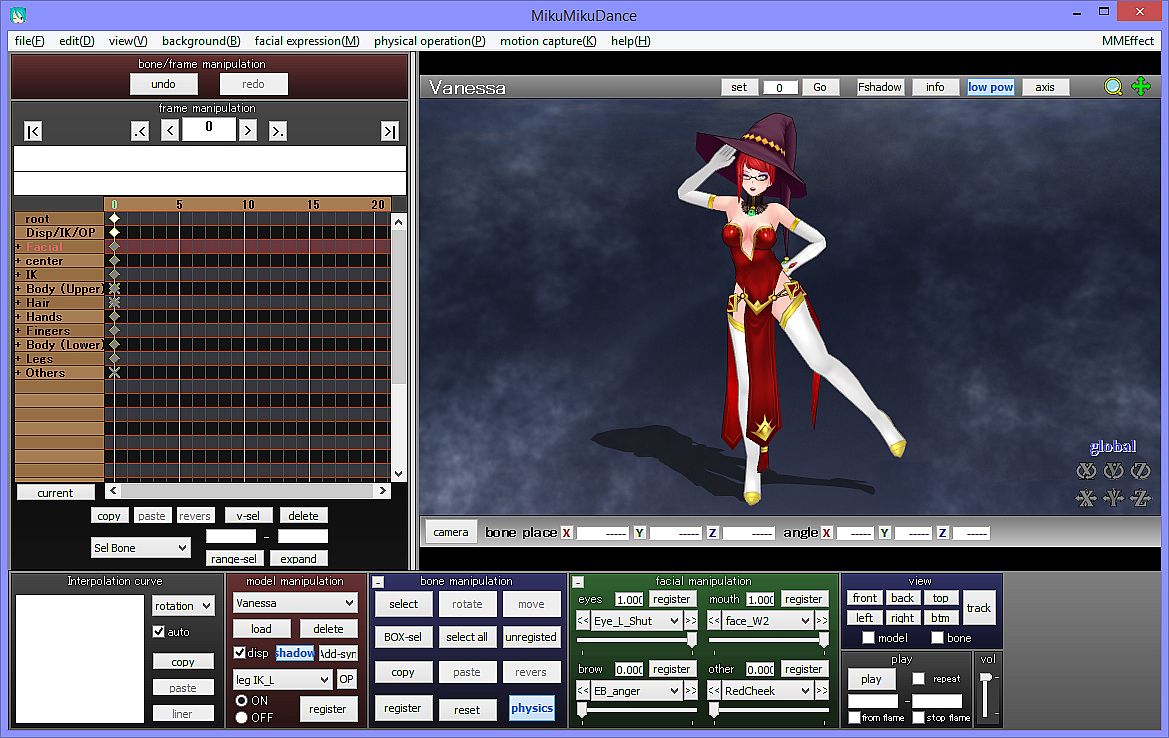Disable the disp model checkbox
The image size is (1169, 738).
point(239,653)
